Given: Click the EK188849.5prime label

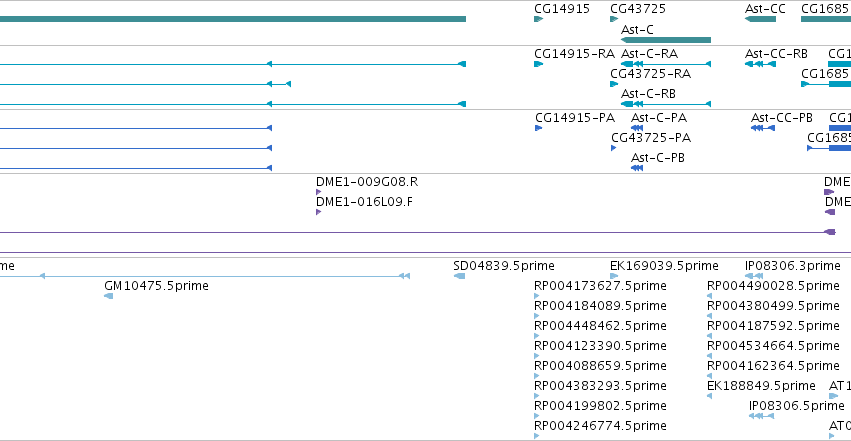Looking at the screenshot, I should coord(761,386).
